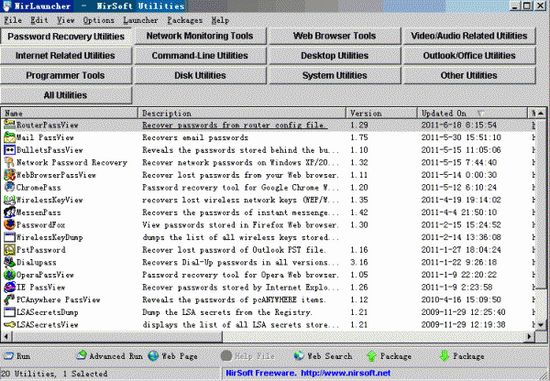The height and width of the screenshot is (381, 550).
Task: Open the View menu
Action: tap(66, 20)
